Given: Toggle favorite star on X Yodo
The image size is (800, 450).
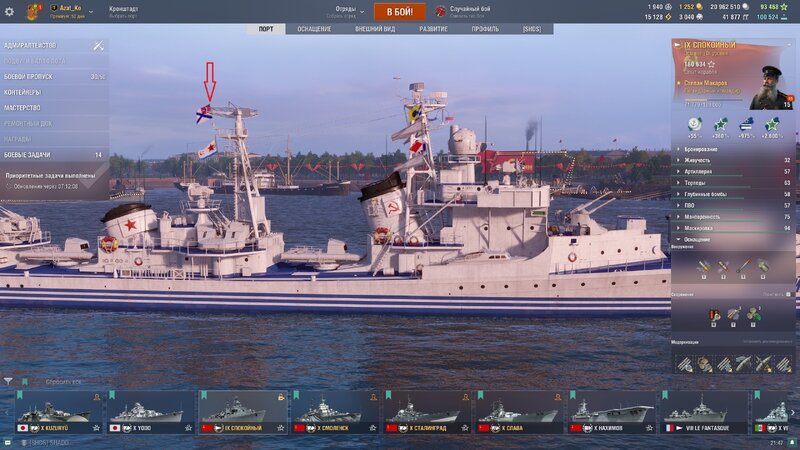Looking at the screenshot, I should coord(188,428).
